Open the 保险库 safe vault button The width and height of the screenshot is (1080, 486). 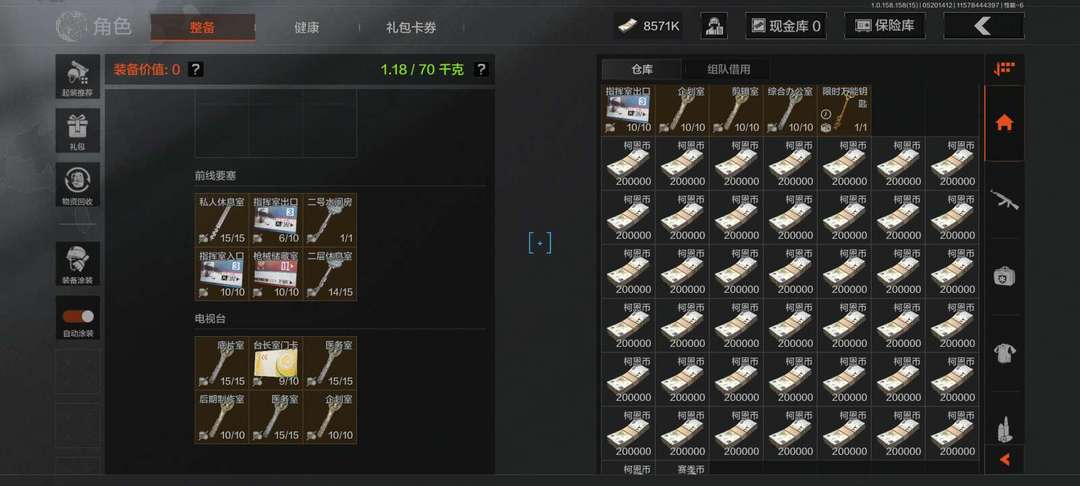[x=885, y=26]
